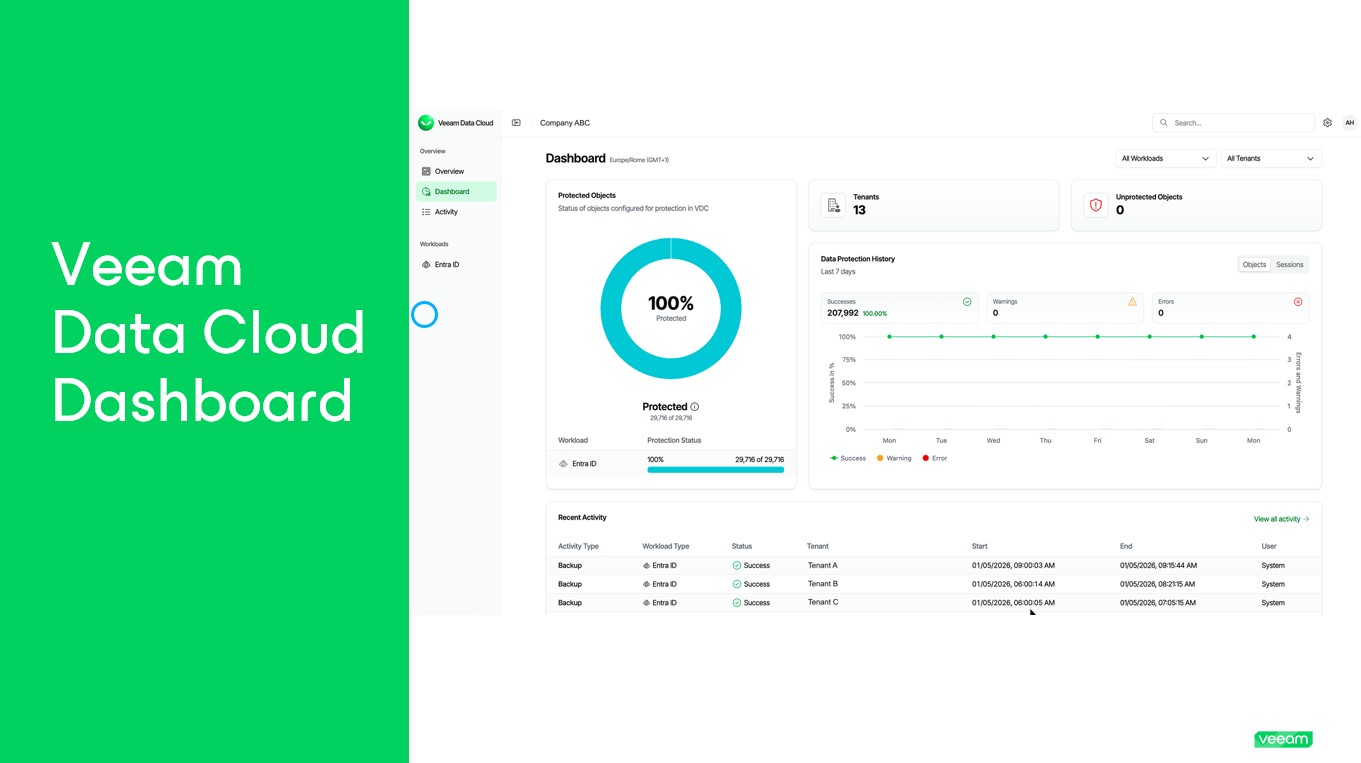This screenshot has height=763, width=1361.
Task: Open settings via the gear icon
Action: [1327, 123]
